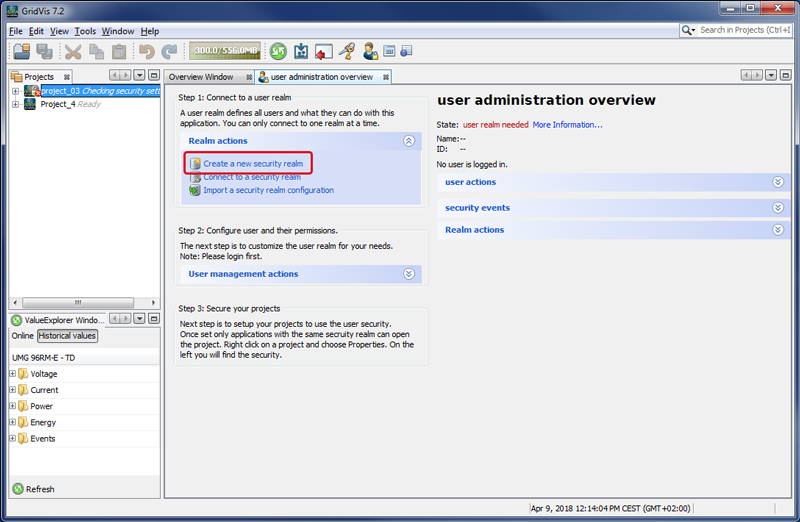Click the memory usage indicator bar
The height and width of the screenshot is (522, 800).
click(224, 51)
